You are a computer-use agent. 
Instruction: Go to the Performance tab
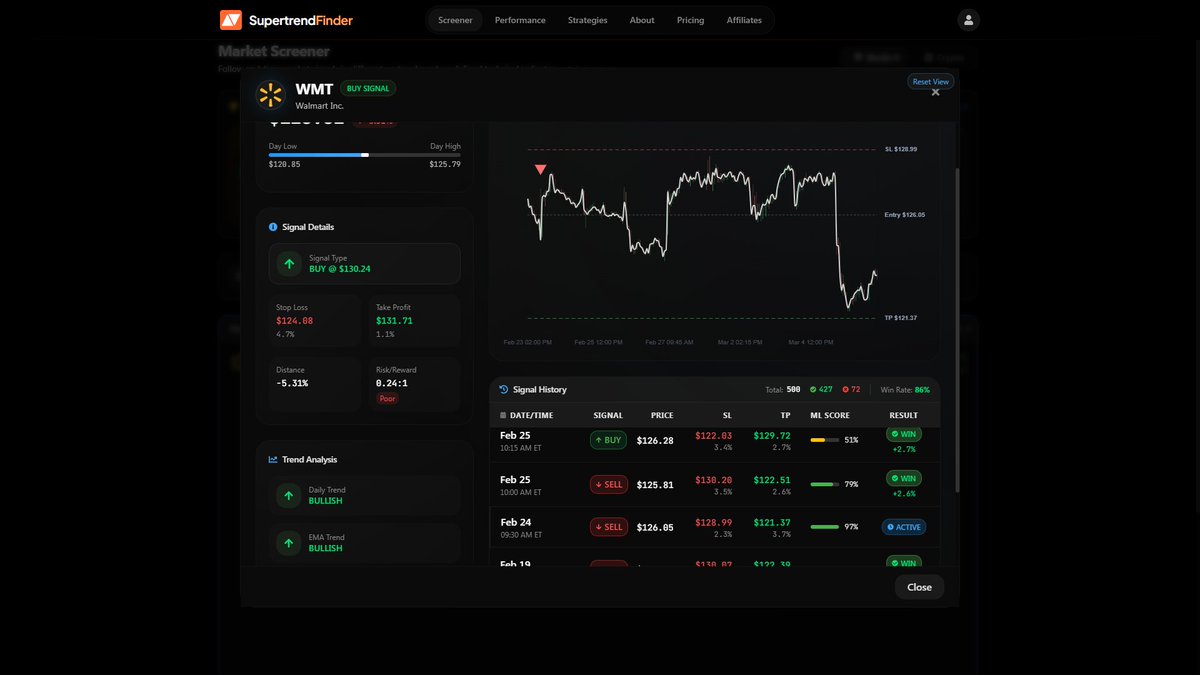click(520, 20)
